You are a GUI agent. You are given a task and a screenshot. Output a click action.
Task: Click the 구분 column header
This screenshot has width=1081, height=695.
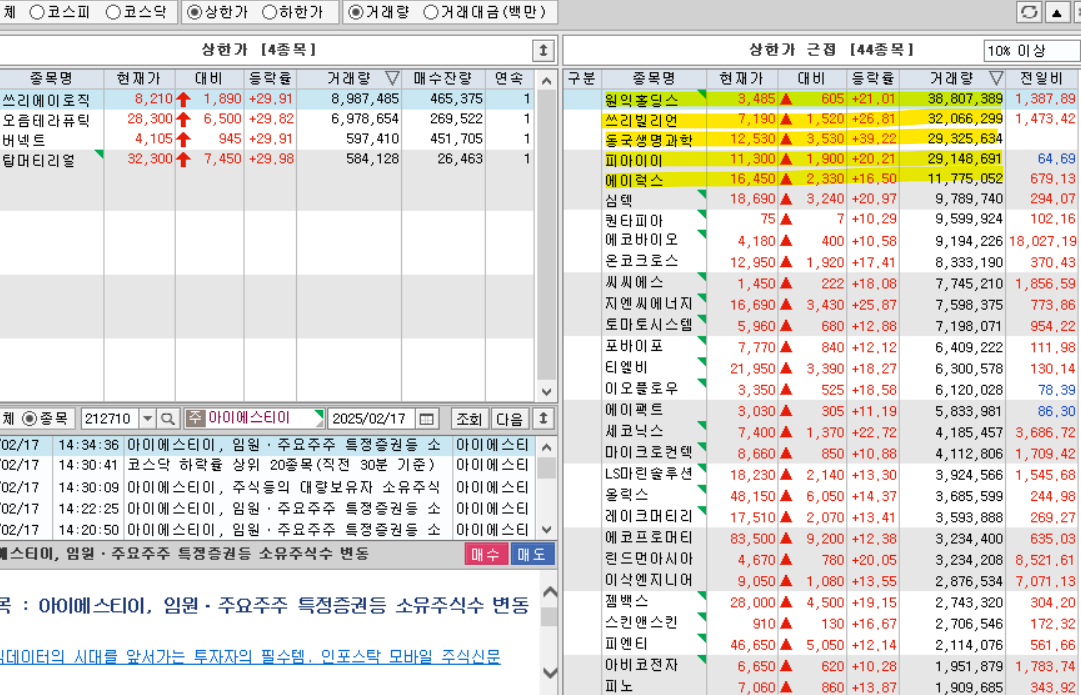coord(582,79)
